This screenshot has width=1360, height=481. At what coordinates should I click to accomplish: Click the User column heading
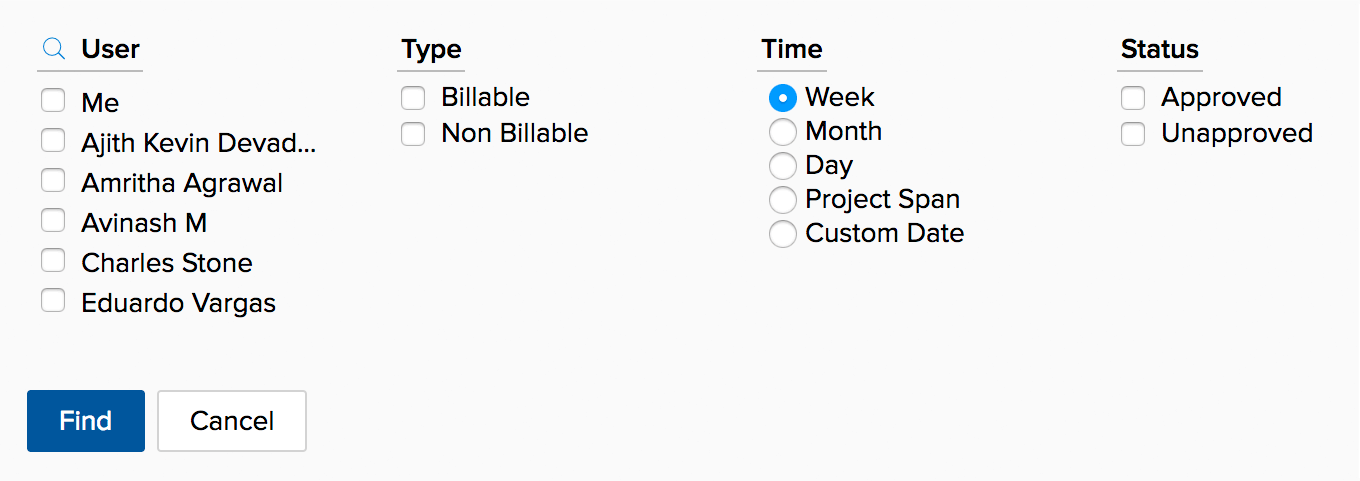tap(110, 49)
